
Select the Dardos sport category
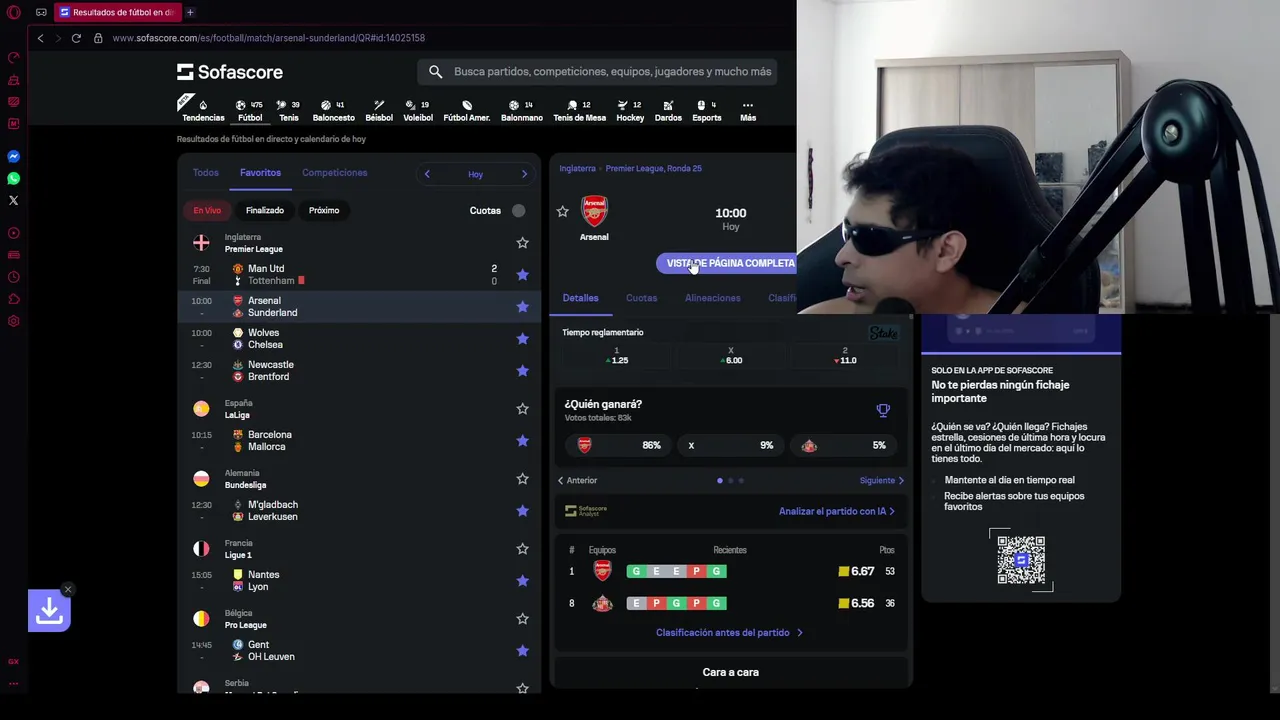pyautogui.click(x=668, y=110)
